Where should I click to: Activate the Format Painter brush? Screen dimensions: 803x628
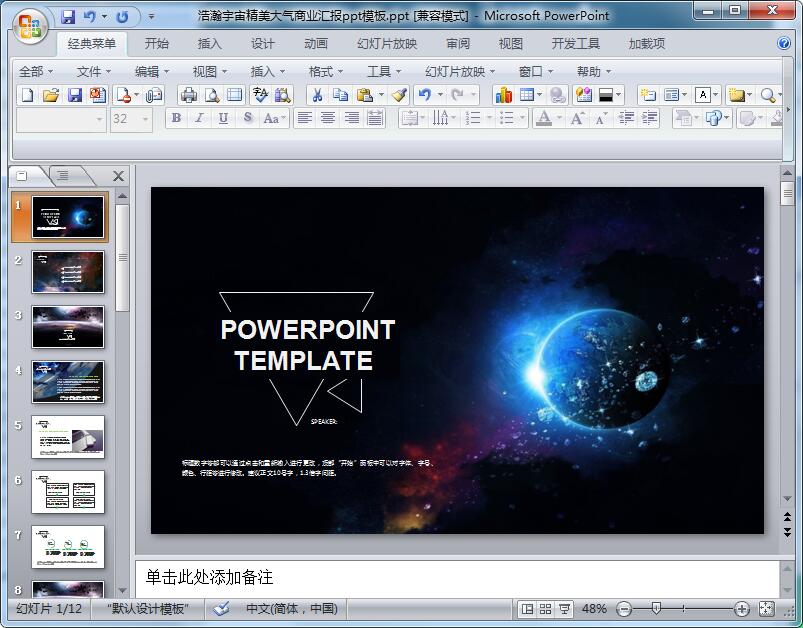point(399,95)
